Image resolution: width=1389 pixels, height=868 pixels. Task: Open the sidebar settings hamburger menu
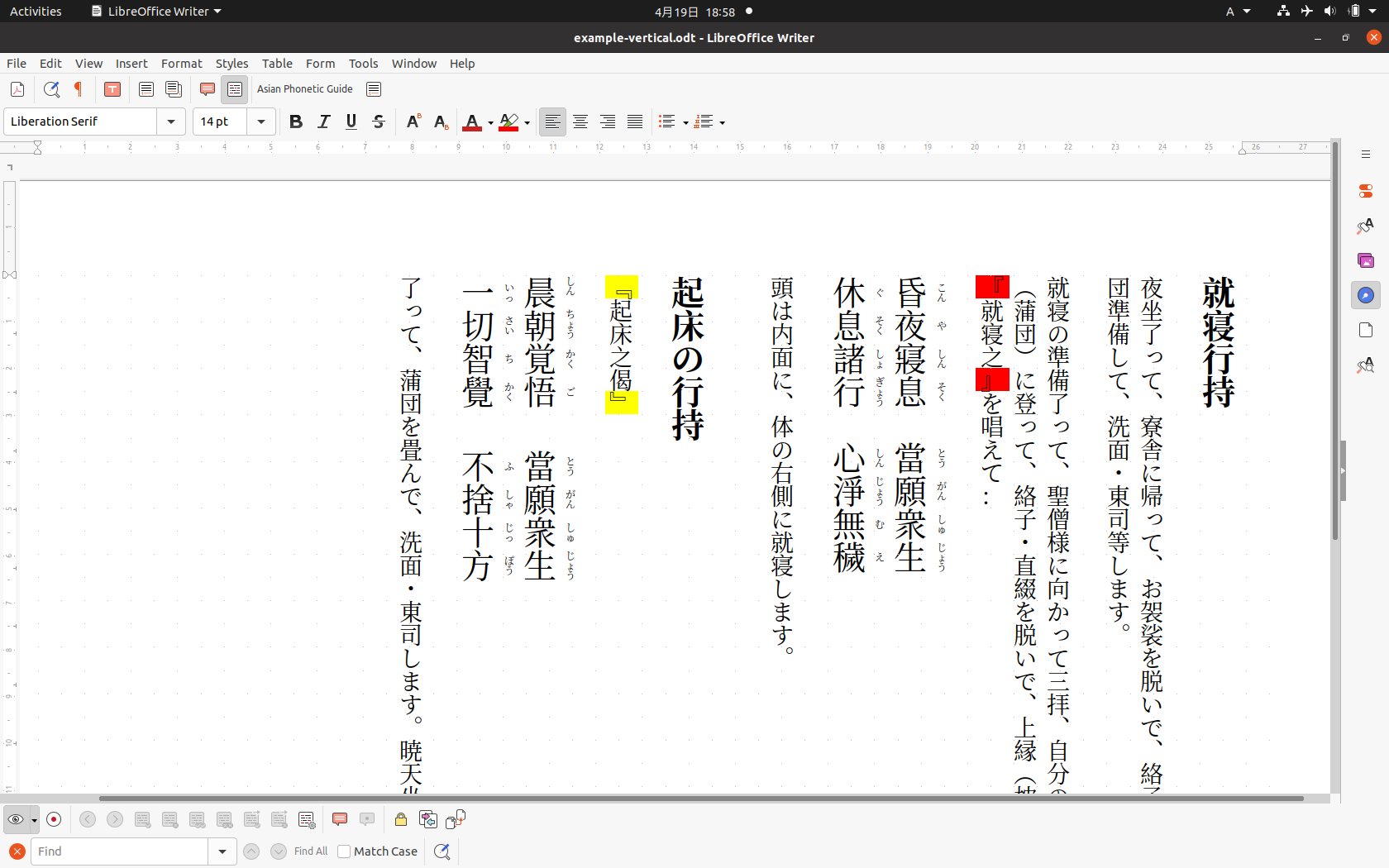click(1366, 155)
